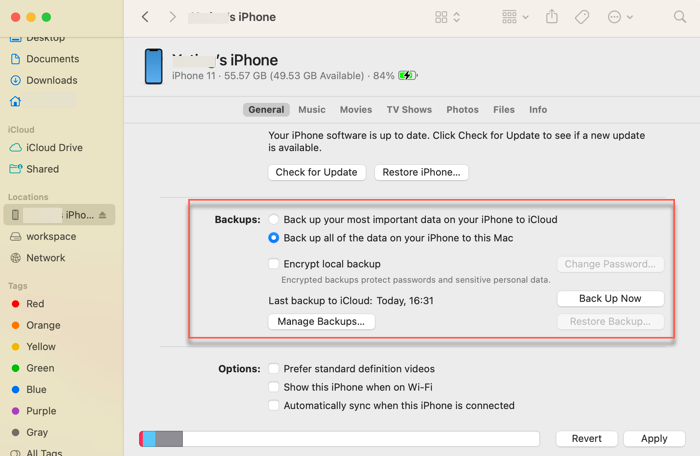Select back up to this Mac option
This screenshot has width=700, height=456.
274,238
